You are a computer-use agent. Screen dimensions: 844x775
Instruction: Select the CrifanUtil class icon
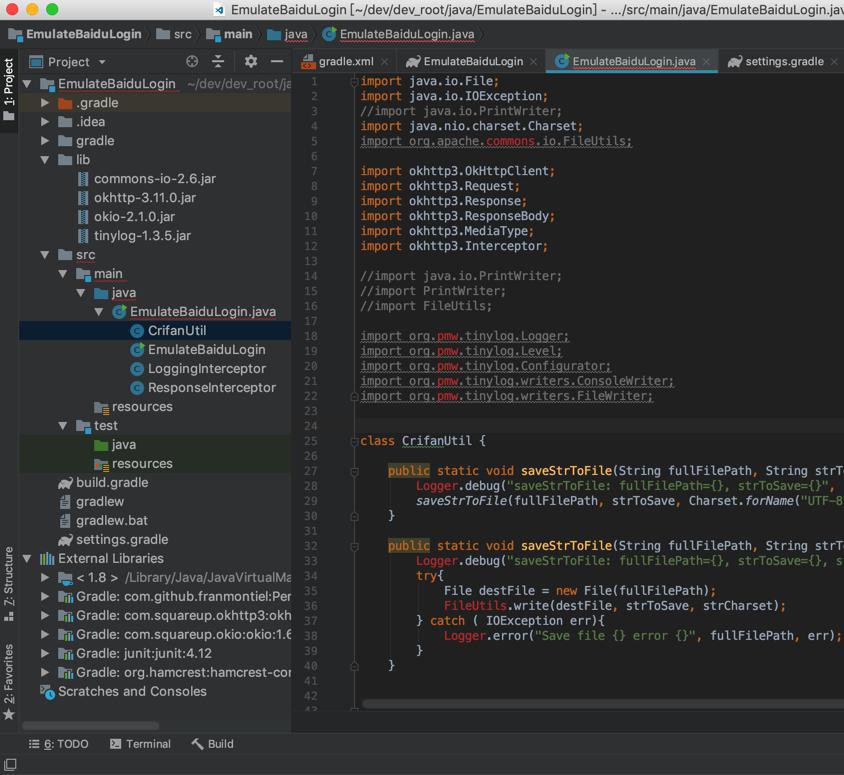pos(137,330)
